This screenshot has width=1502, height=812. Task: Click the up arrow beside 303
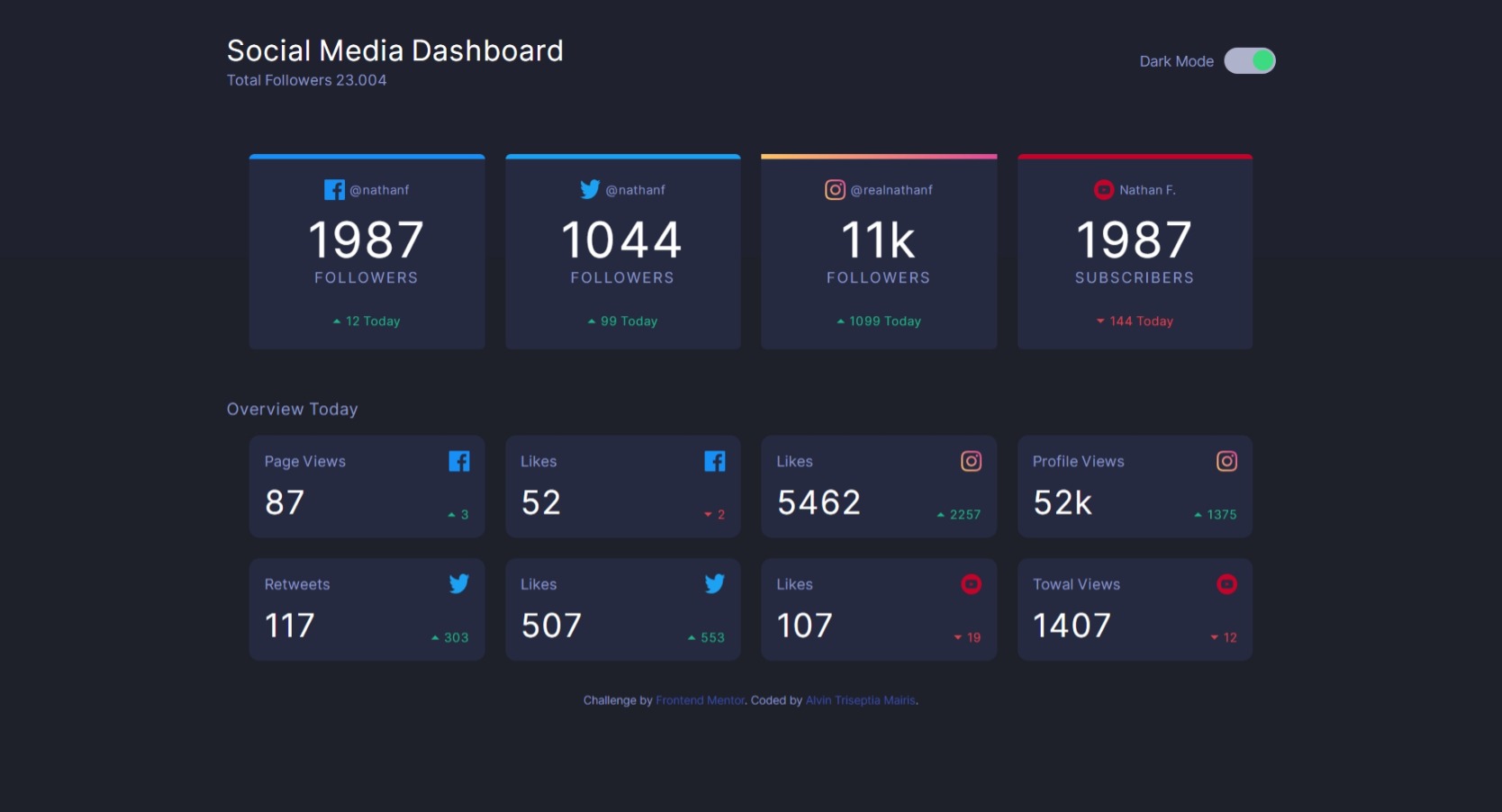pyautogui.click(x=436, y=638)
